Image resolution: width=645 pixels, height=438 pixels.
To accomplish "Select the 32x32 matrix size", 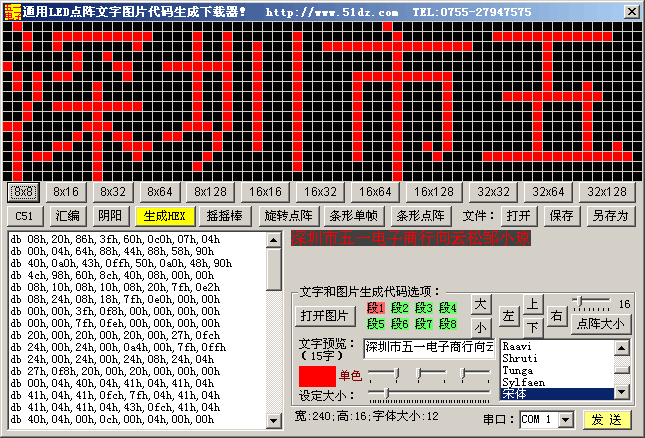I will tap(494, 191).
